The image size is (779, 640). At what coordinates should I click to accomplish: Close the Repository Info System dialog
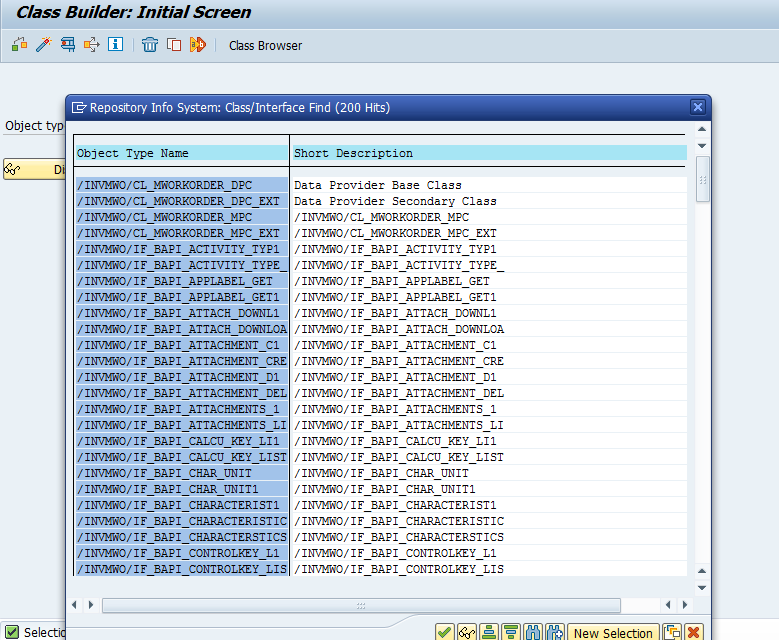pos(698,107)
